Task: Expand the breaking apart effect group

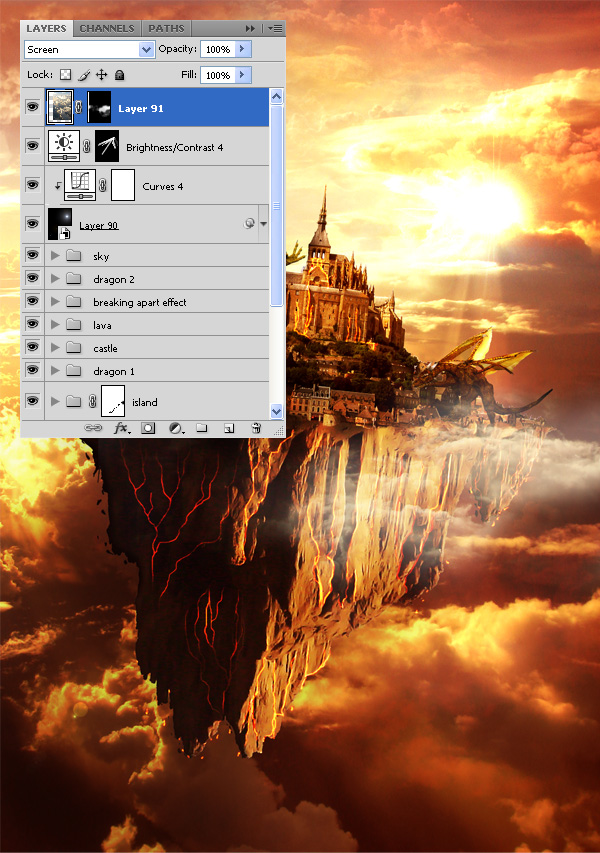Action: pyautogui.click(x=55, y=301)
